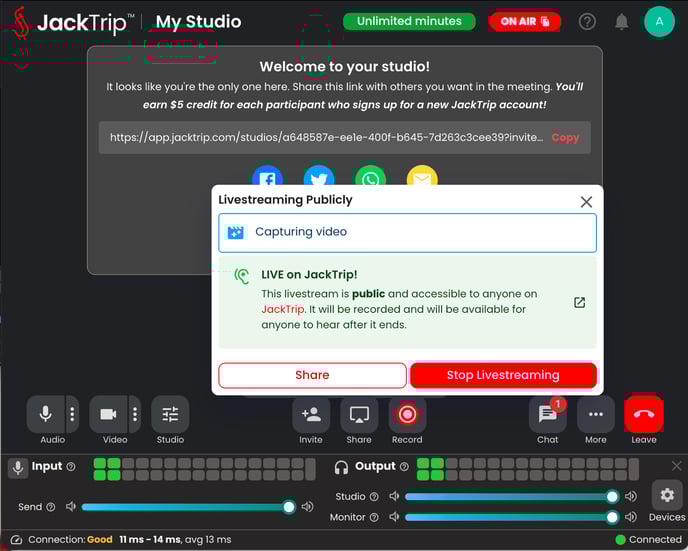This screenshot has width=688, height=551.
Task: Open the help question mark icon
Action: click(587, 21)
